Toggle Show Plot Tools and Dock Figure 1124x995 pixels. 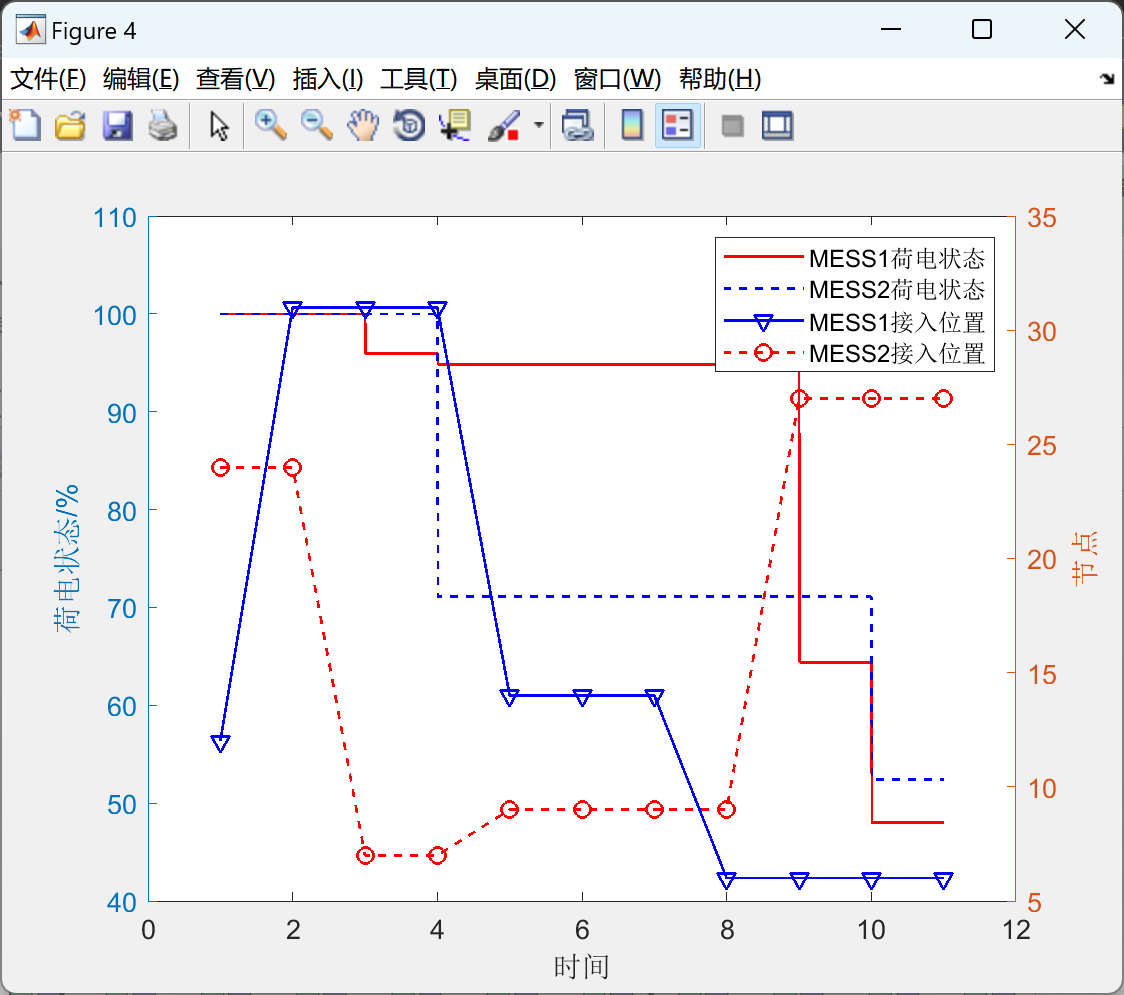coord(778,125)
